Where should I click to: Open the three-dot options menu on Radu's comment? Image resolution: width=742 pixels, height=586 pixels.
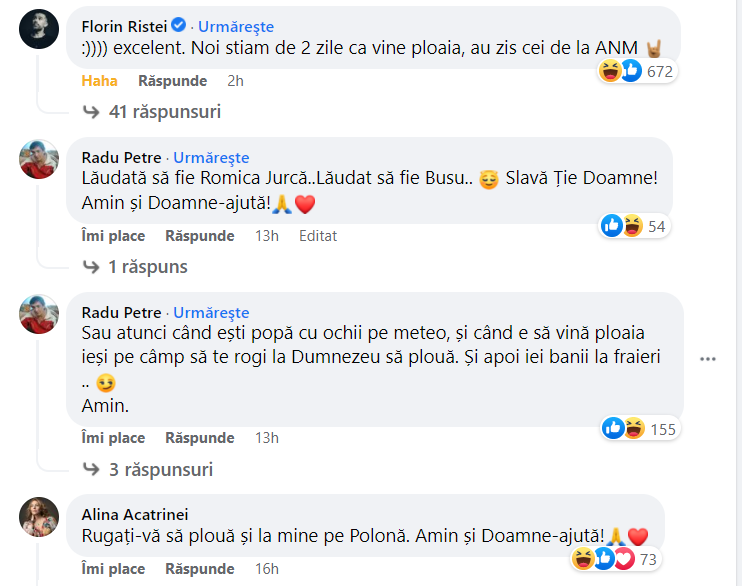tap(708, 359)
